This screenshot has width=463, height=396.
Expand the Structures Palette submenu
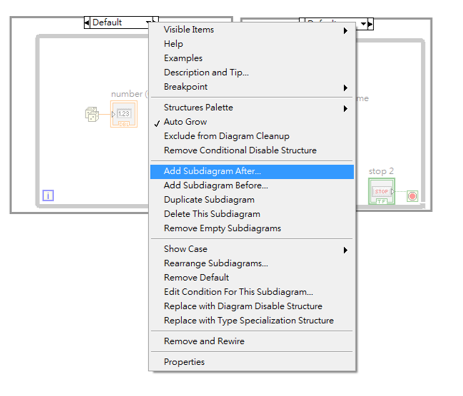pos(252,108)
